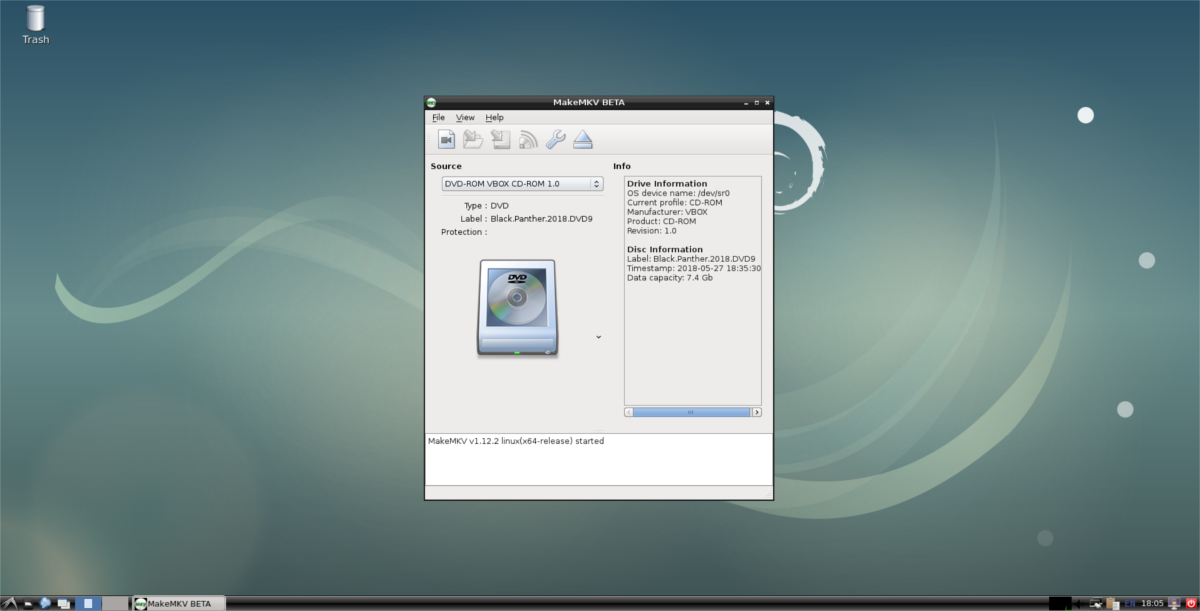Viewport: 1200px width, 611px height.
Task: Click the 'Product: CD-ROM' line
Action: tap(662, 221)
